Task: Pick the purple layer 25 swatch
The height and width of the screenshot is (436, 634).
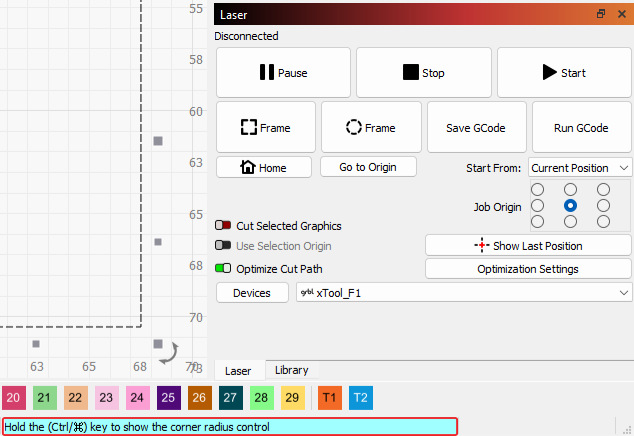Action: coord(169,399)
